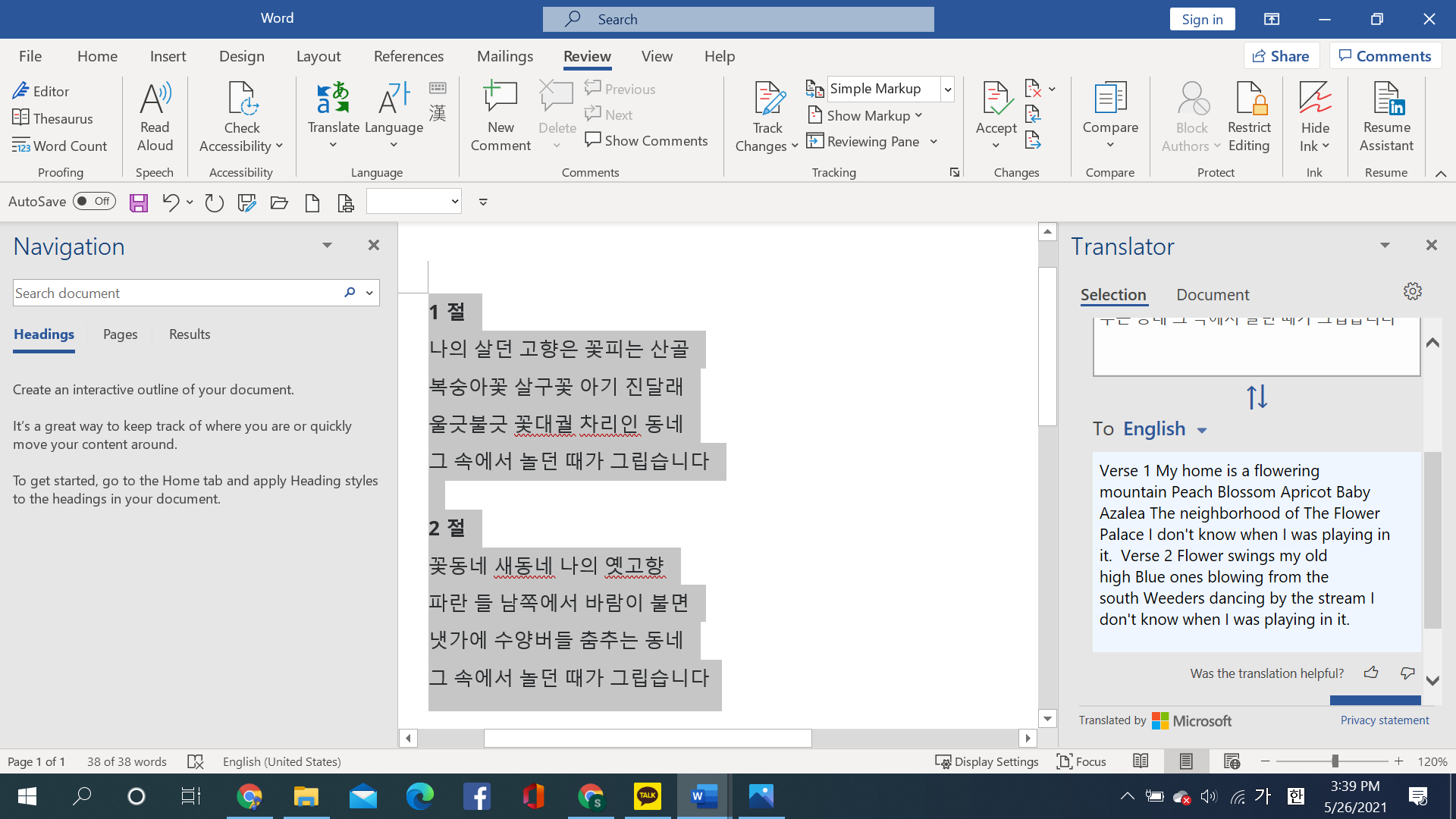The image size is (1456, 819).
Task: Switch to the Home tab
Action: [97, 56]
